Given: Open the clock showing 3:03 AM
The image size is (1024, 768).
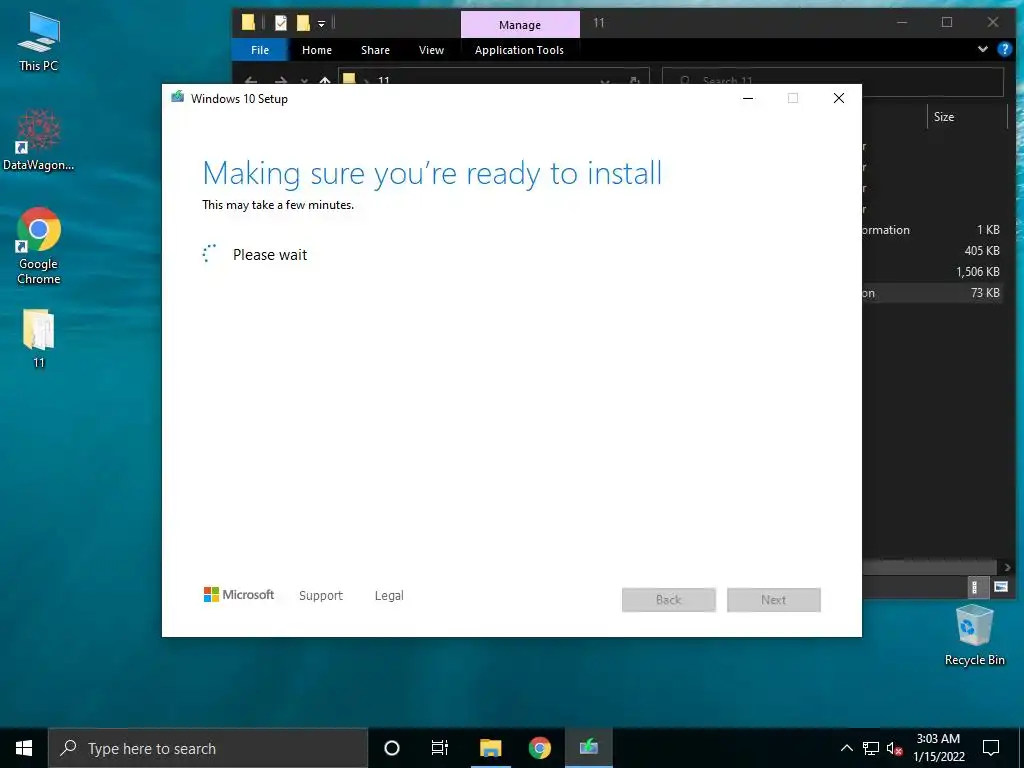Looking at the screenshot, I should pos(938,748).
